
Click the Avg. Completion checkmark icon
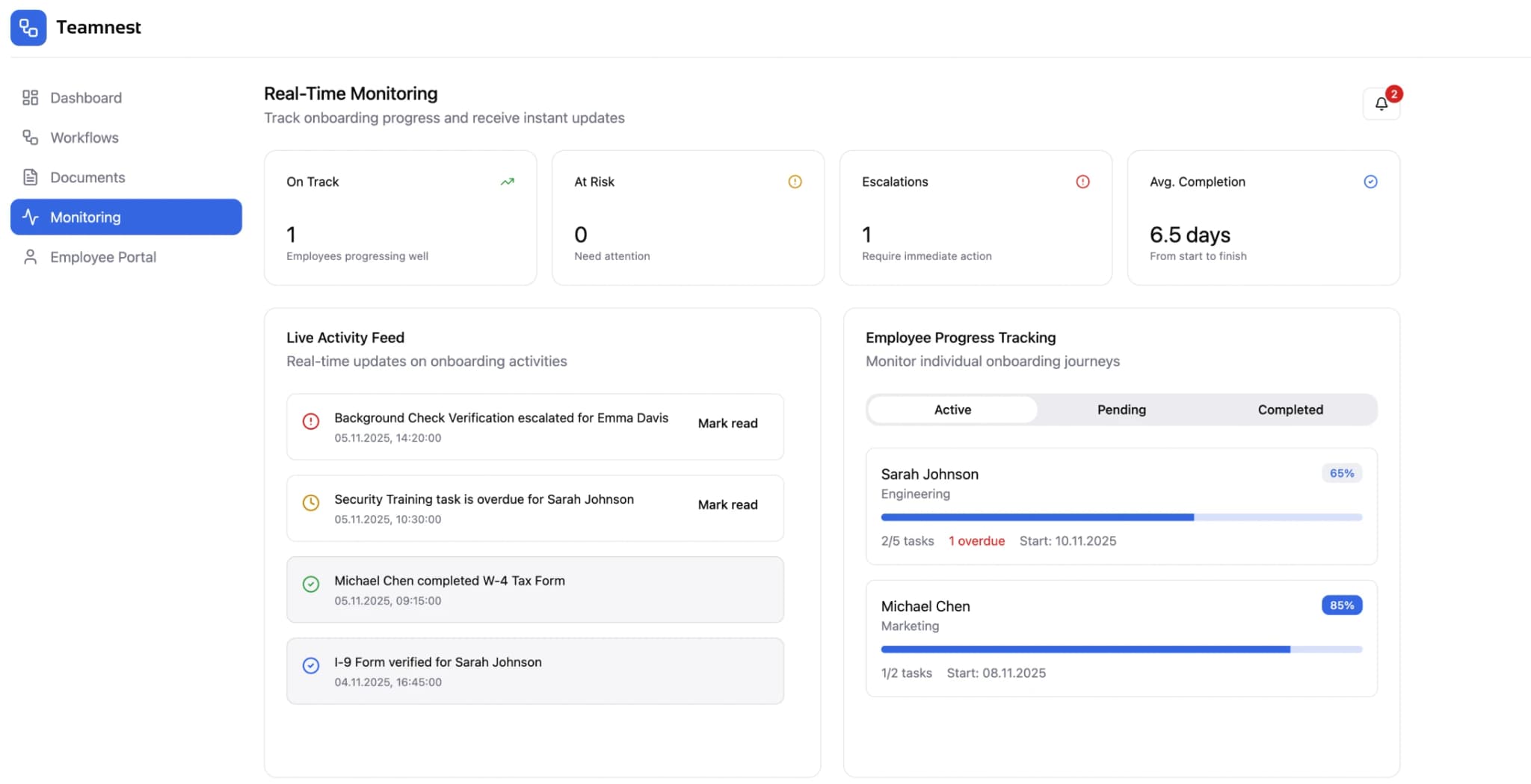1370,181
